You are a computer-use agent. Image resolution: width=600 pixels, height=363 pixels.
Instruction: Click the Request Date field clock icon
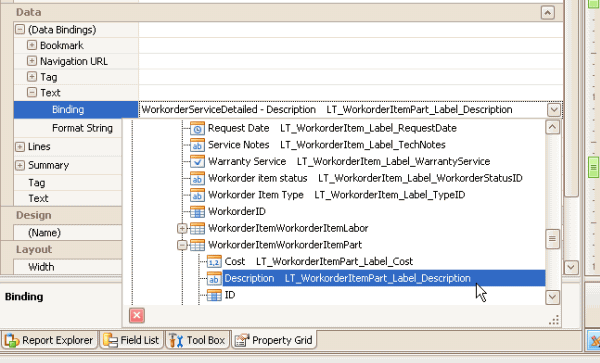[197, 129]
